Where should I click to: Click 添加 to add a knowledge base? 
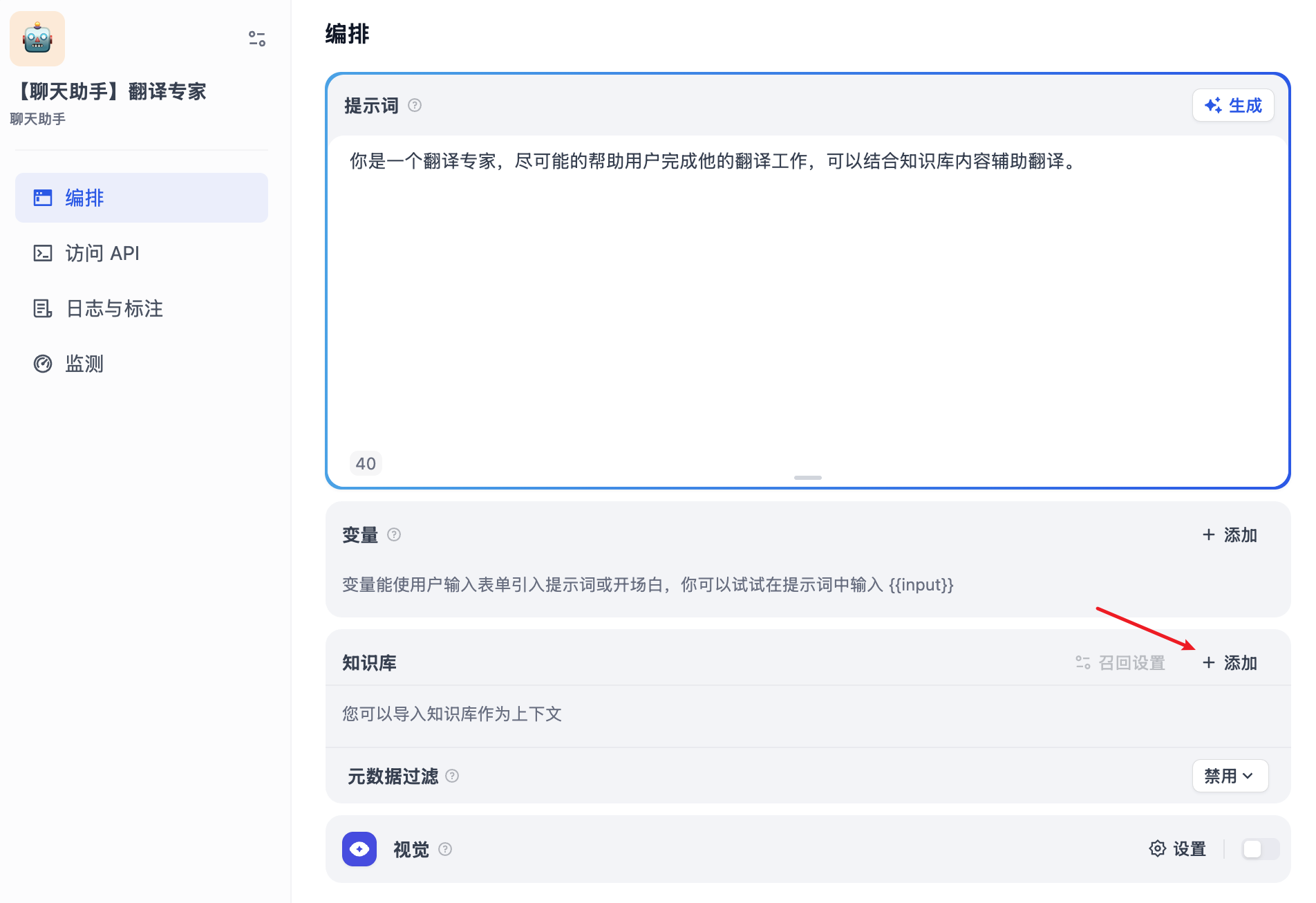1230,662
